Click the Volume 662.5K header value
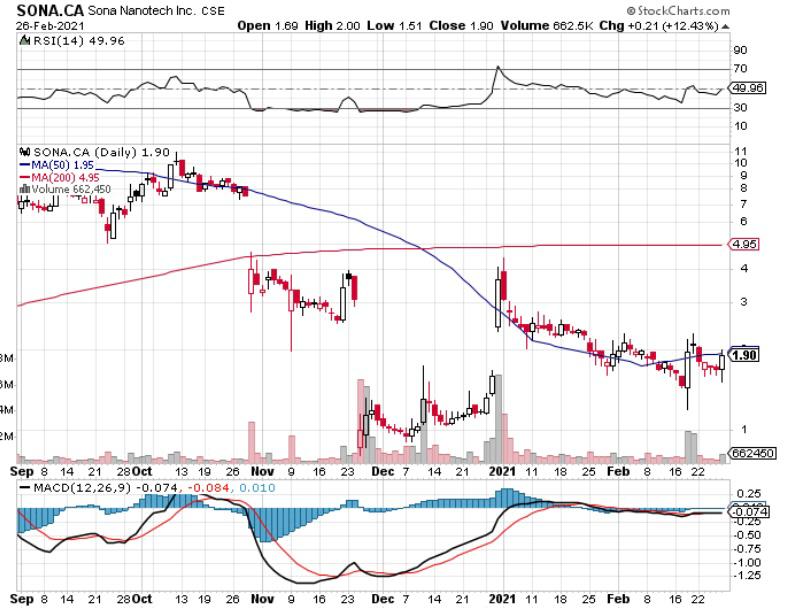Screen dimensions: 794x612 click(547, 25)
